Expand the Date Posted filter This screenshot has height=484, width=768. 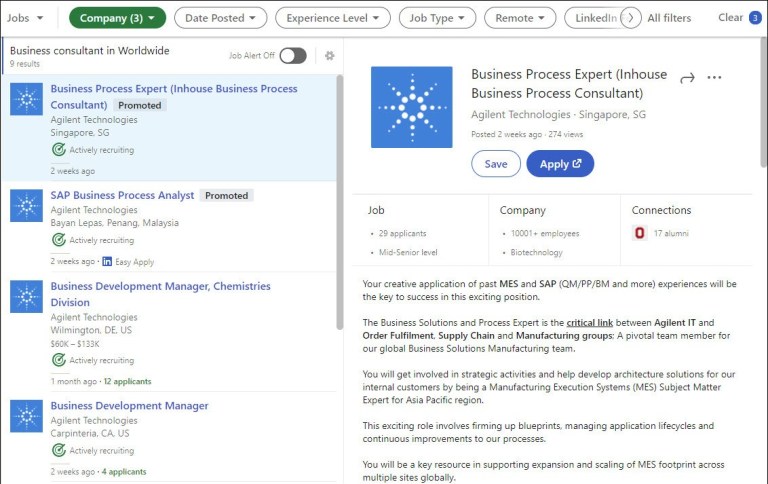pos(221,18)
